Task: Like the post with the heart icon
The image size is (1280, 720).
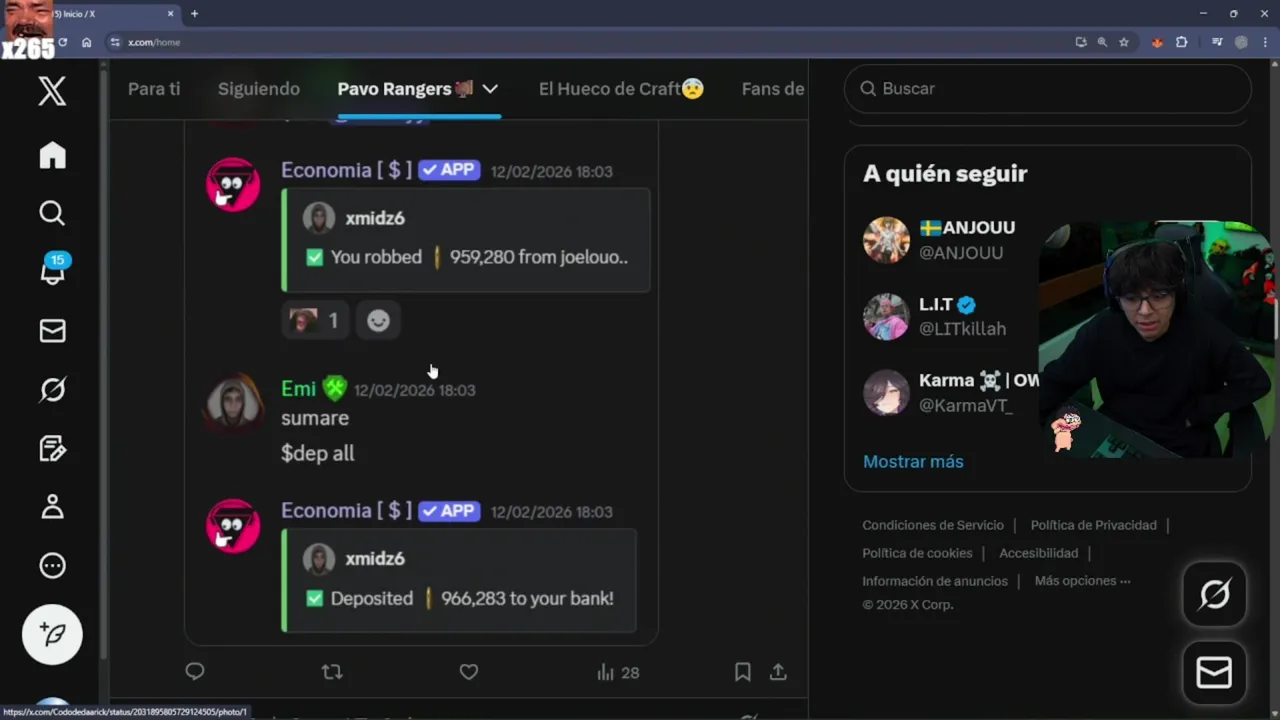Action: click(468, 672)
